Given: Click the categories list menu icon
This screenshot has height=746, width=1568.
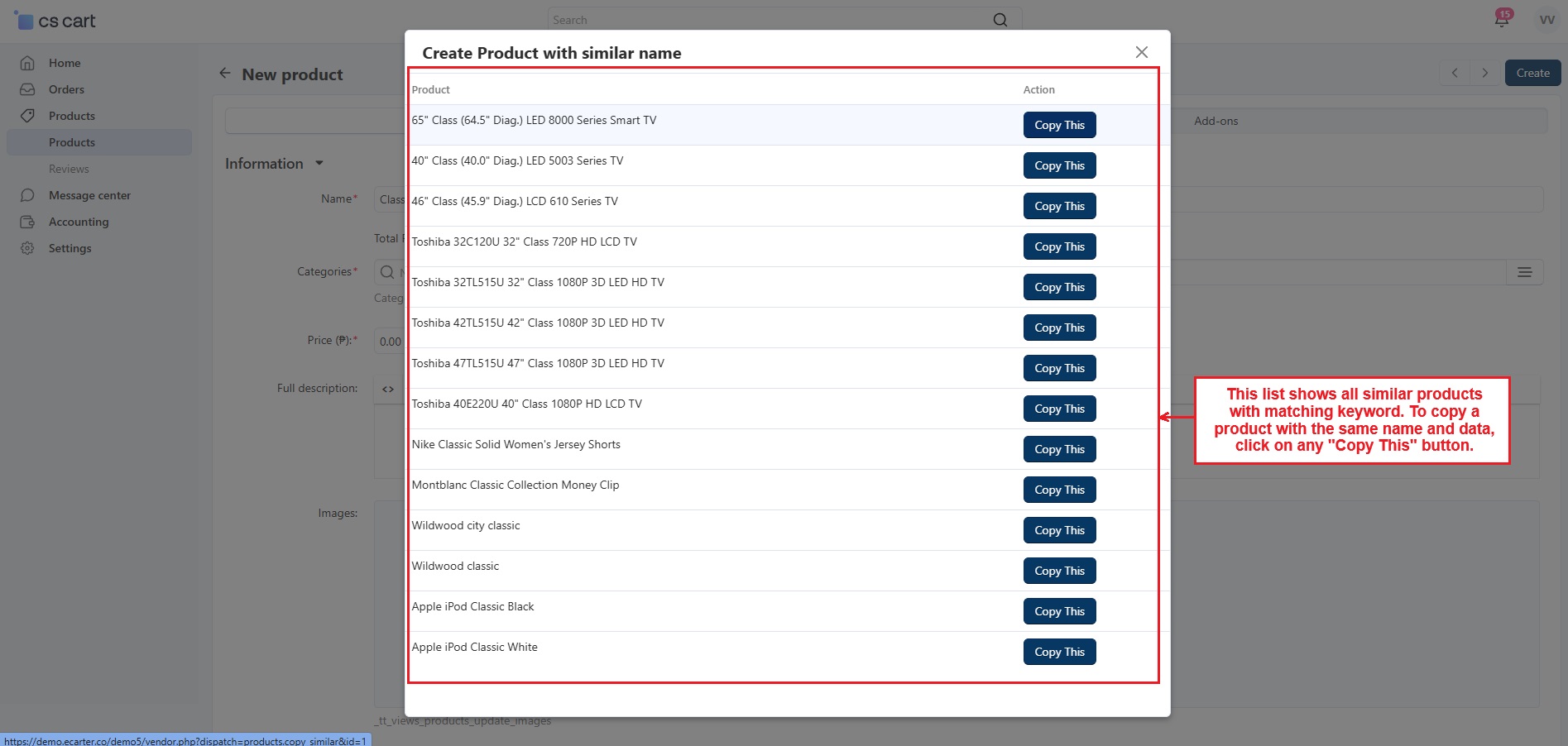Looking at the screenshot, I should pos(1524,272).
